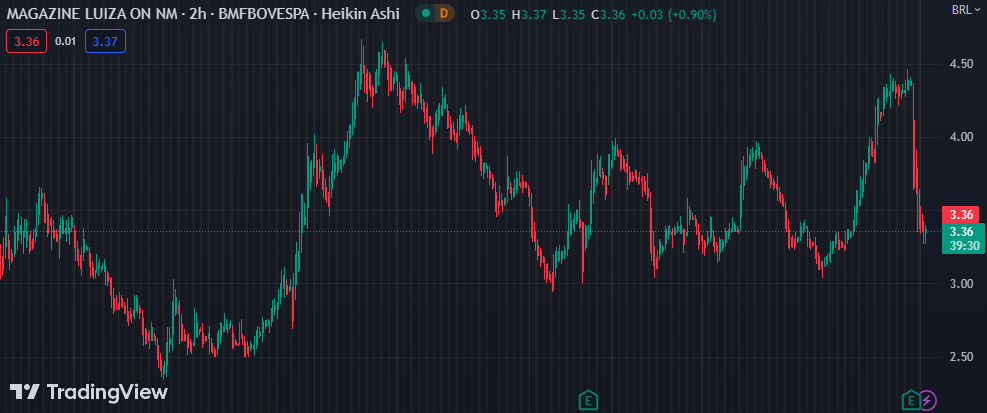The height and width of the screenshot is (413, 987).
Task: Click the green 3.36 last price tag
Action: click(962, 230)
